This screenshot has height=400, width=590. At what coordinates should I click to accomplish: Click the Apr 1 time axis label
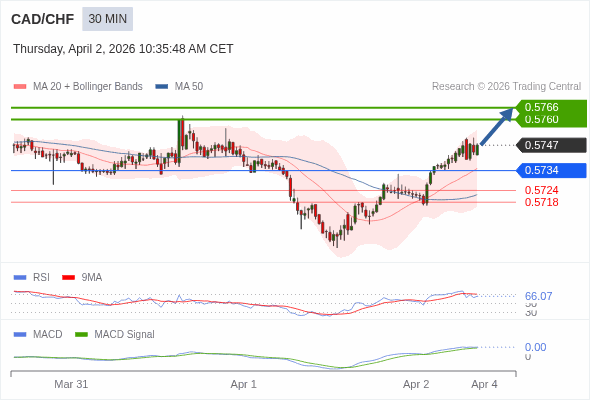click(243, 384)
